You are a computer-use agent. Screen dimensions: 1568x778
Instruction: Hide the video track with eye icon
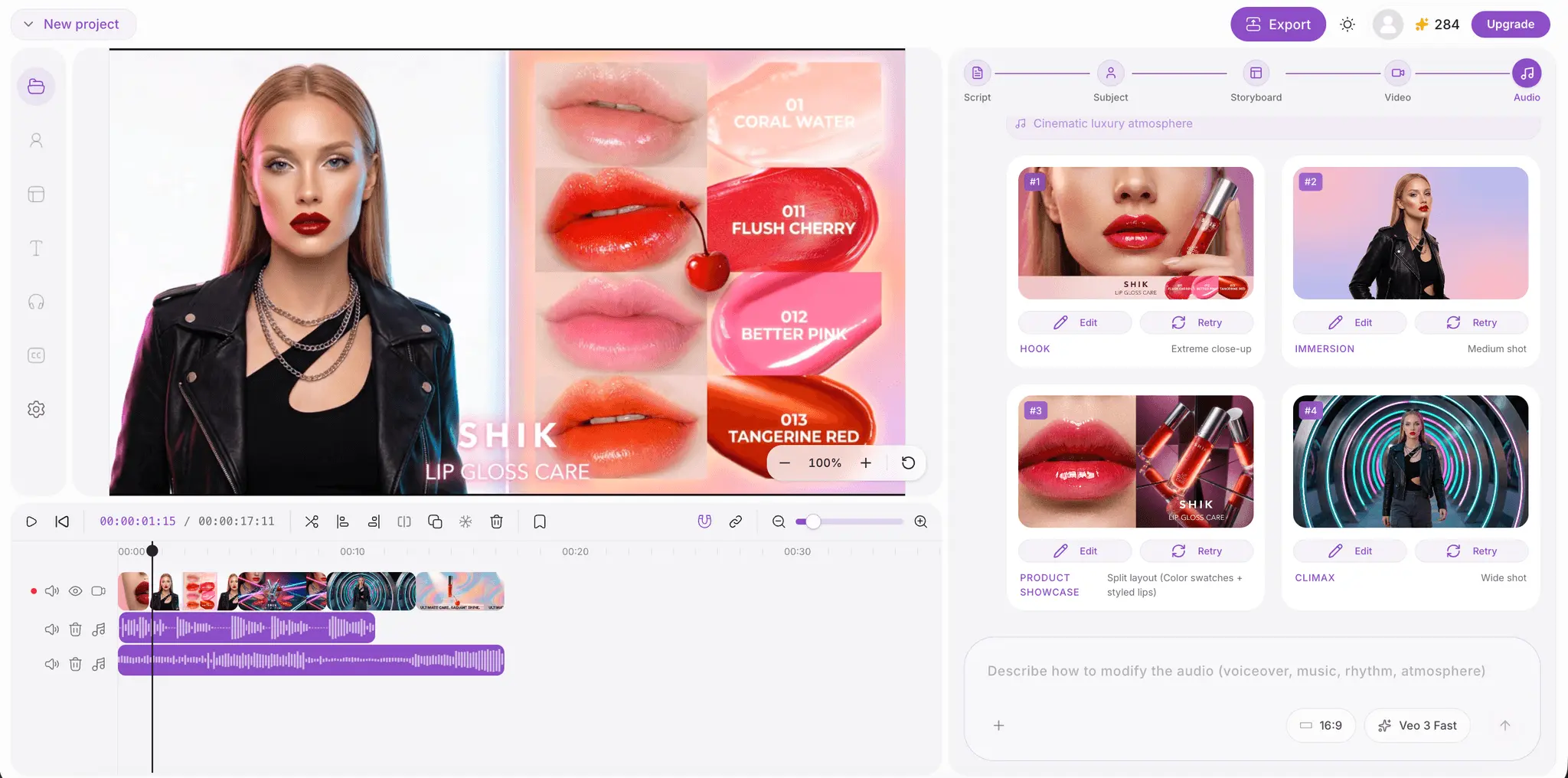tap(75, 591)
